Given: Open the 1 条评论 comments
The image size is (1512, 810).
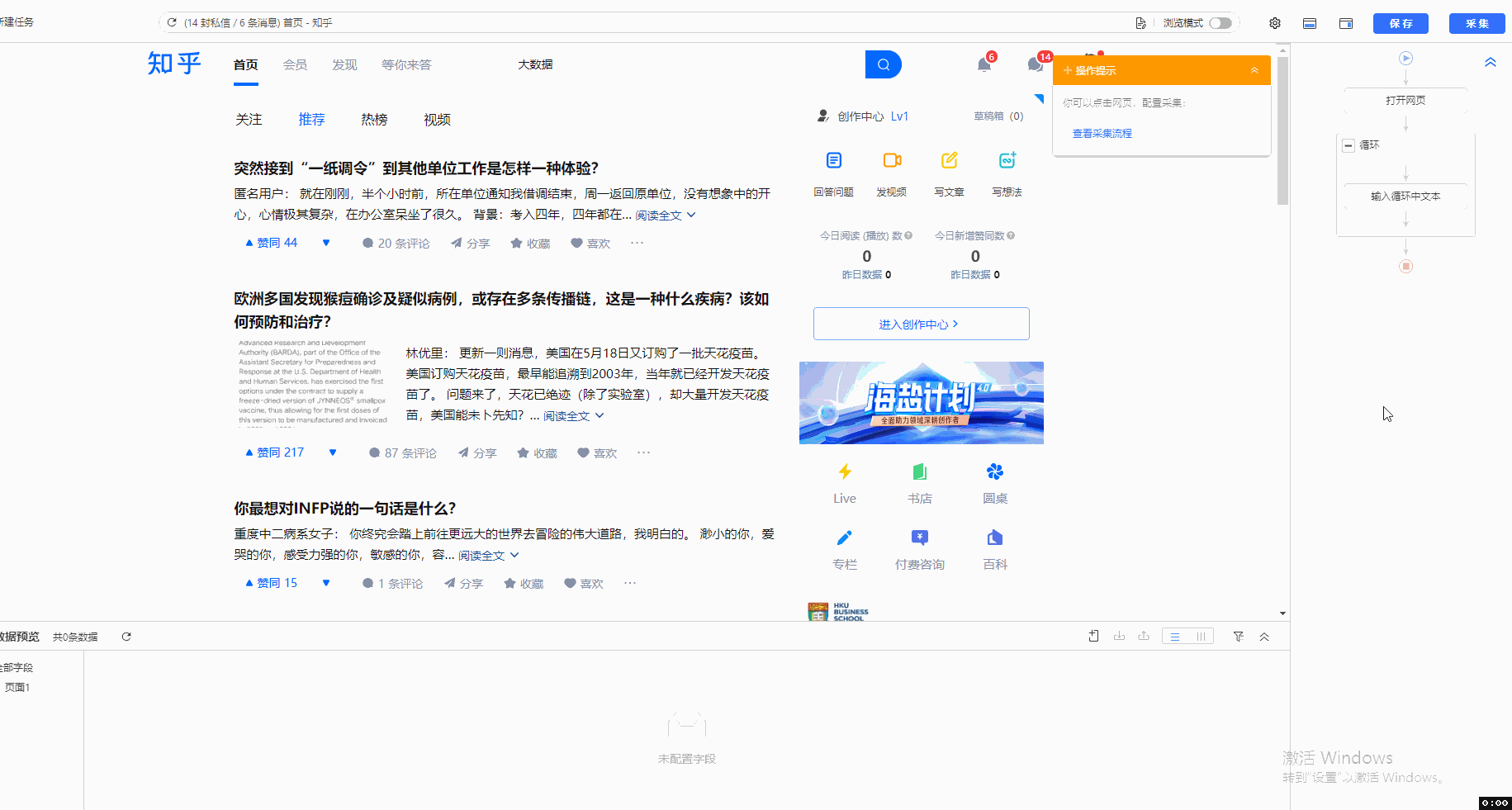Looking at the screenshot, I should [392, 584].
